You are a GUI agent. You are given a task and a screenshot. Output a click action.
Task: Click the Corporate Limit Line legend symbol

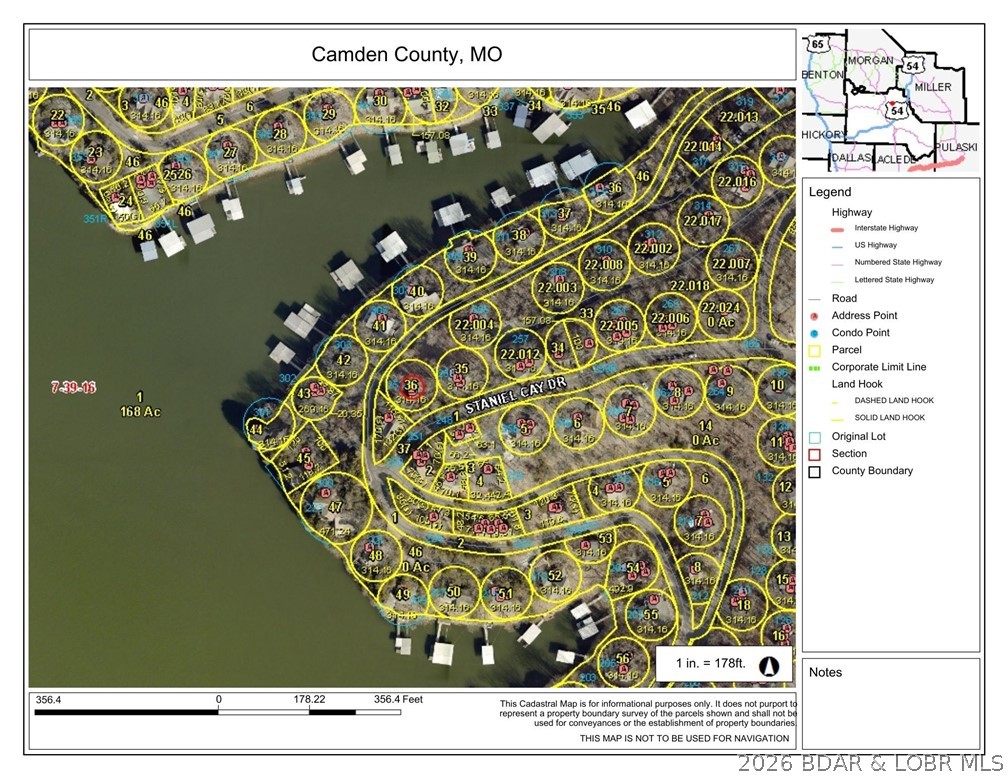[x=815, y=368]
